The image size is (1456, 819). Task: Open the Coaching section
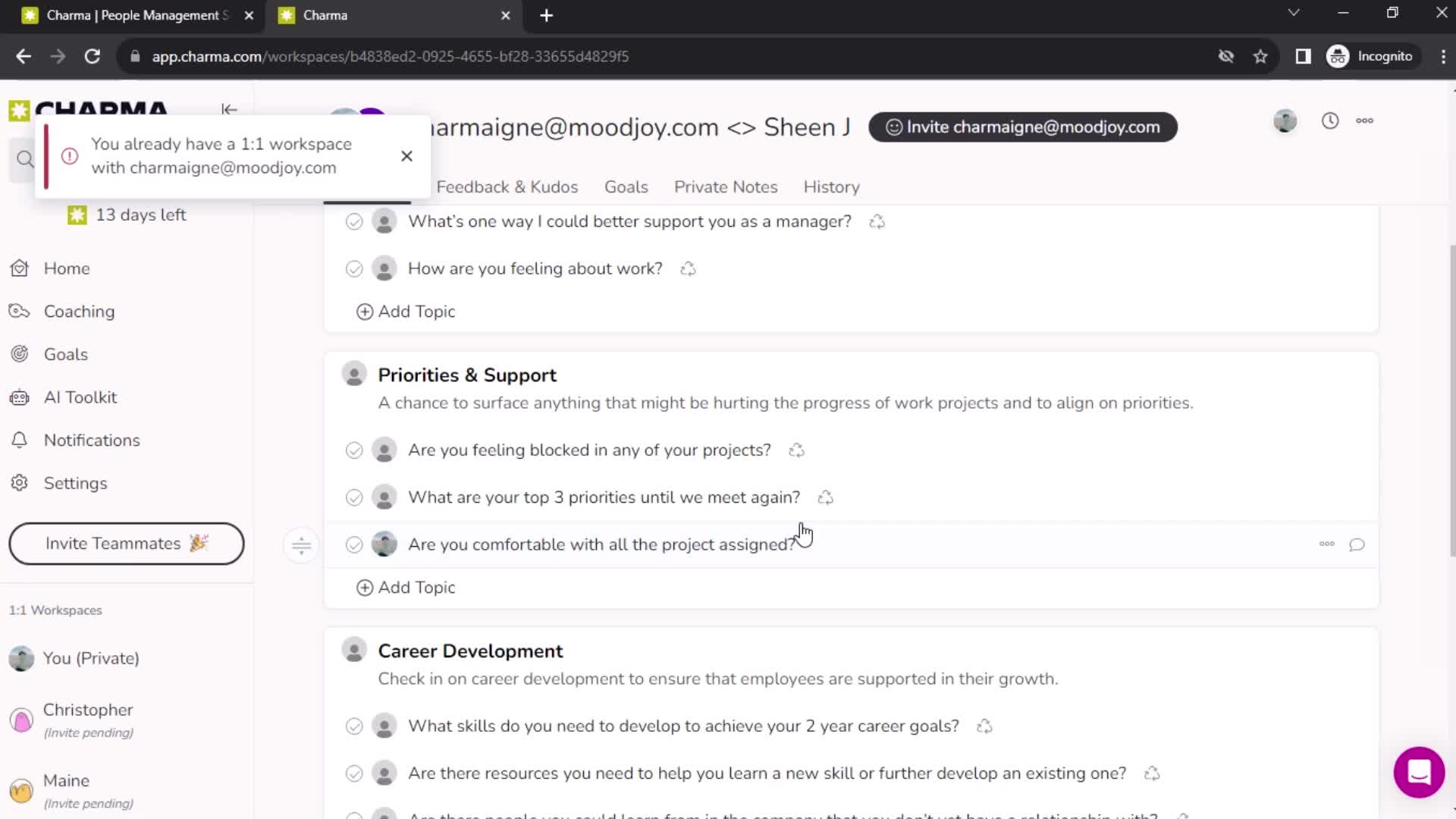point(79,312)
